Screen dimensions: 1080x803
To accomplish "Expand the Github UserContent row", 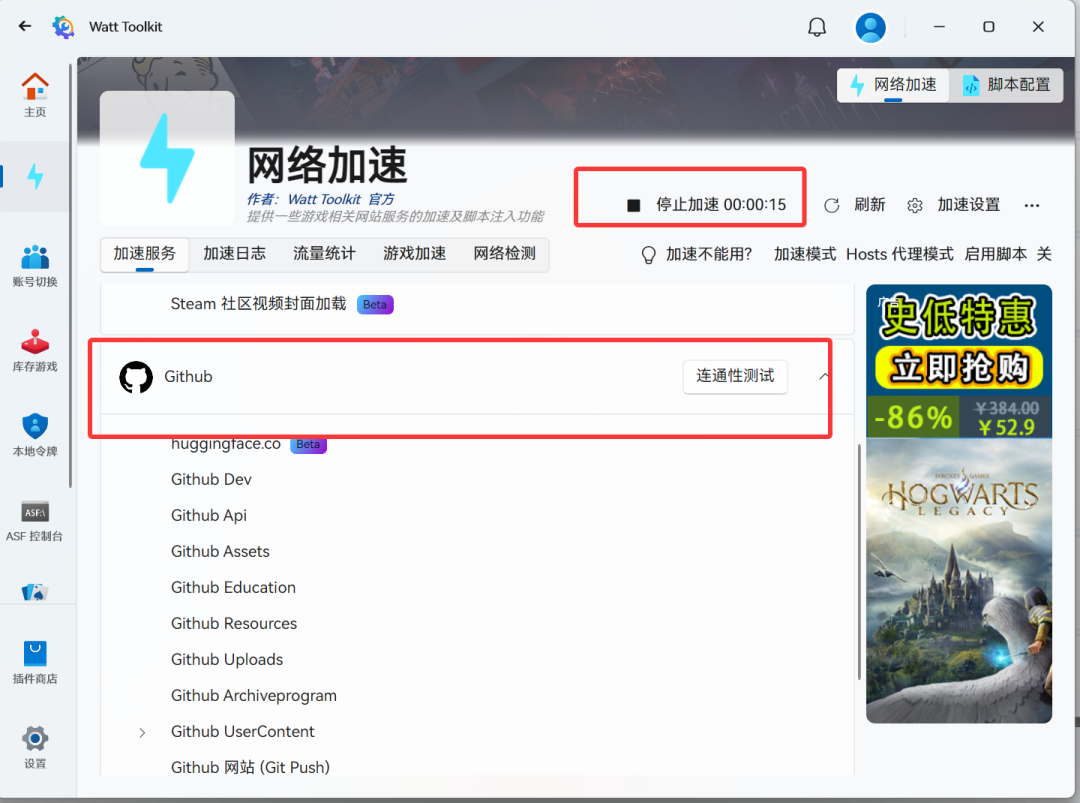I will [142, 732].
